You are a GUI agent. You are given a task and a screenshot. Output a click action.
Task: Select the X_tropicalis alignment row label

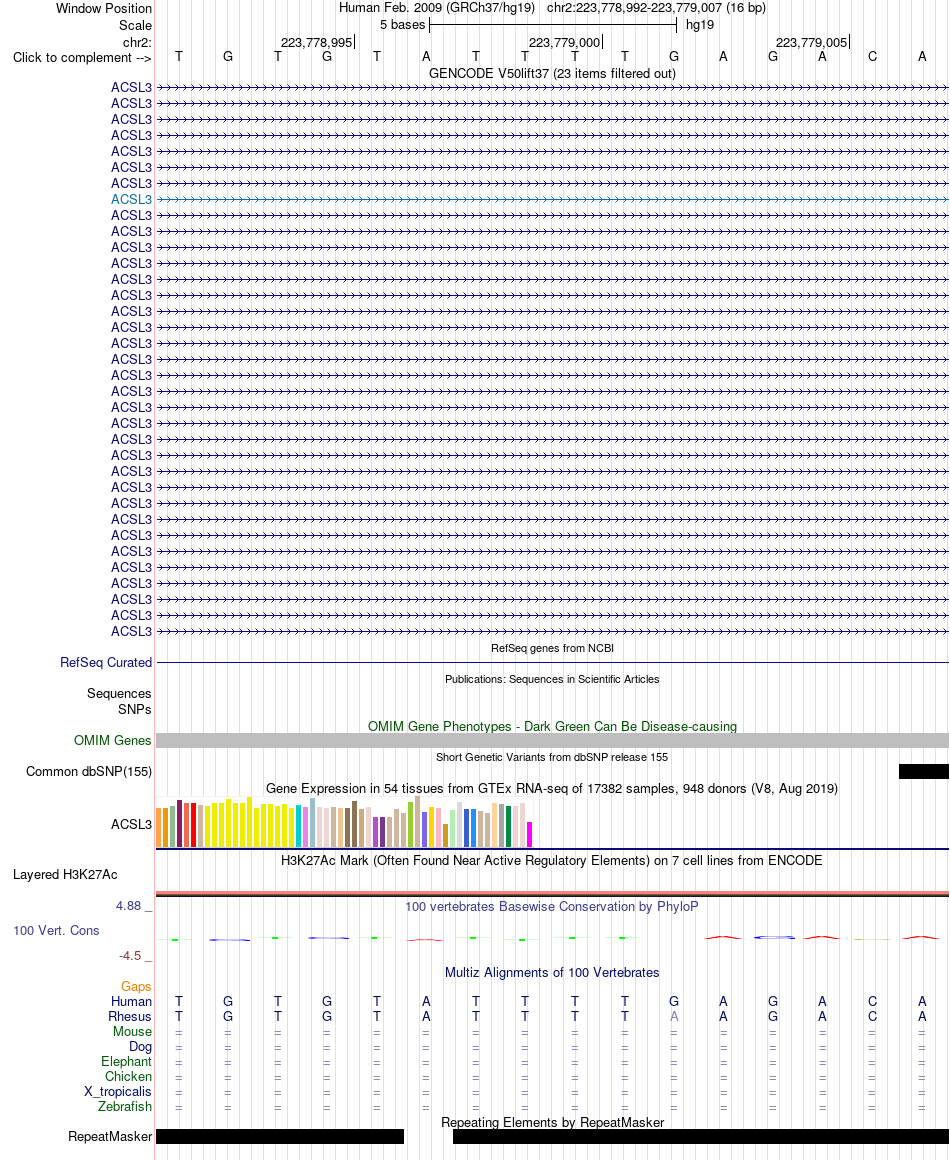click(x=118, y=1091)
